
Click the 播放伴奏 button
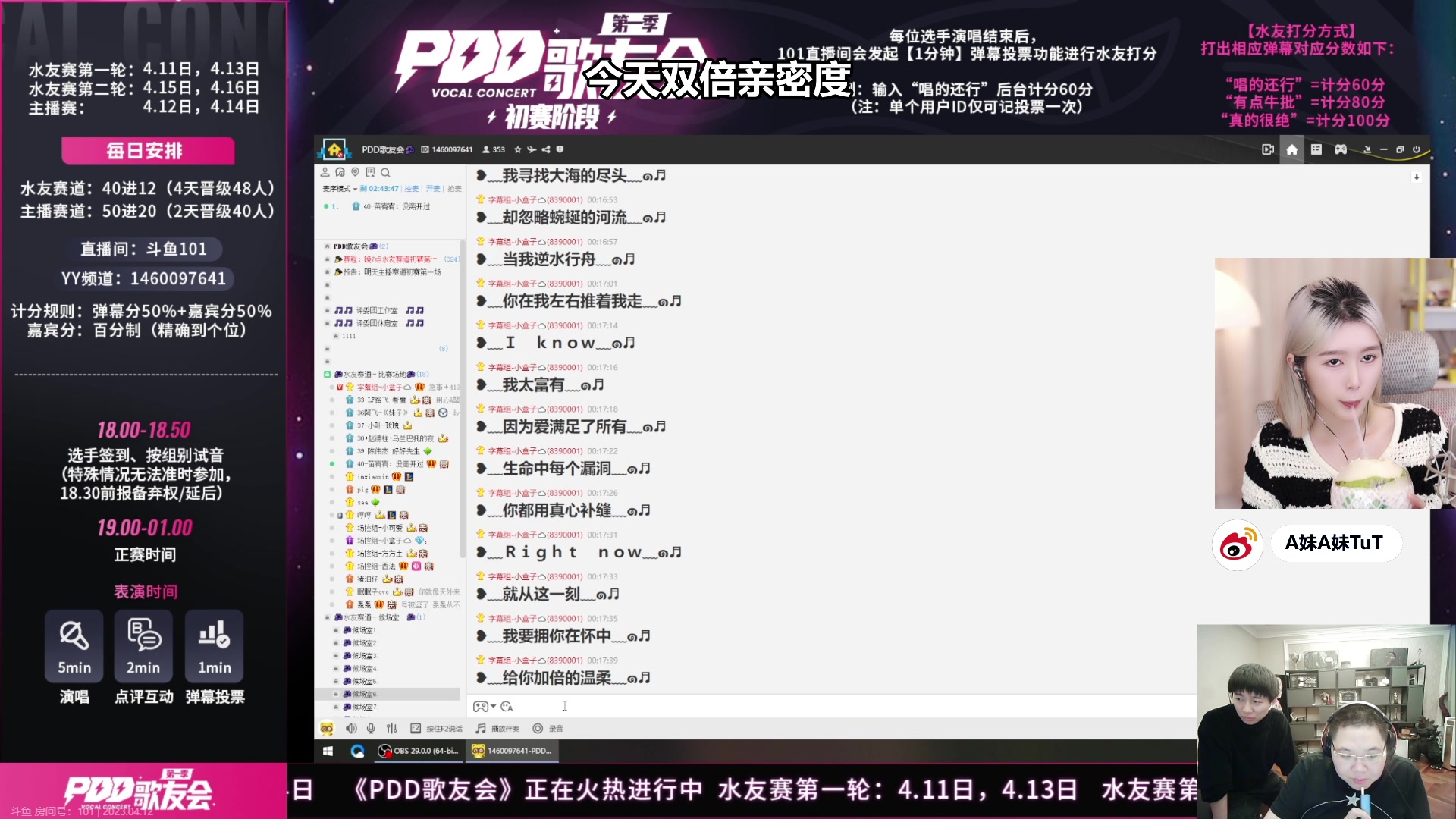click(497, 729)
